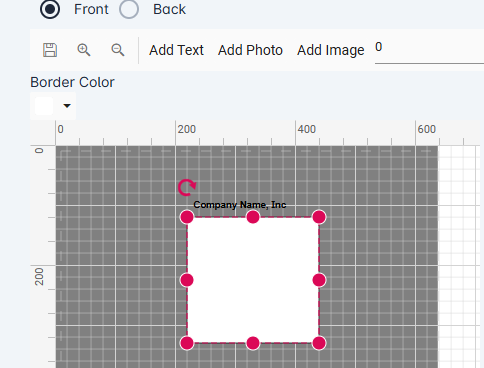Click the bottom-right resize handle of selection
The image size is (484, 368).
tap(319, 343)
